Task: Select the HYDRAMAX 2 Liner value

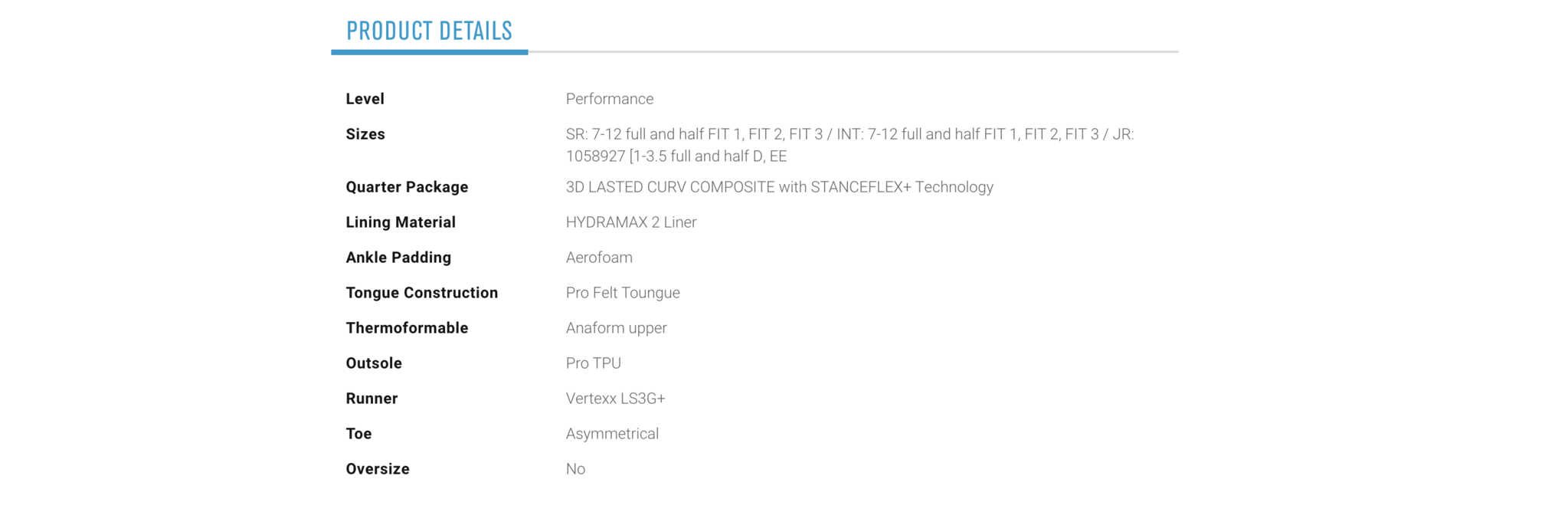Action: coord(631,222)
